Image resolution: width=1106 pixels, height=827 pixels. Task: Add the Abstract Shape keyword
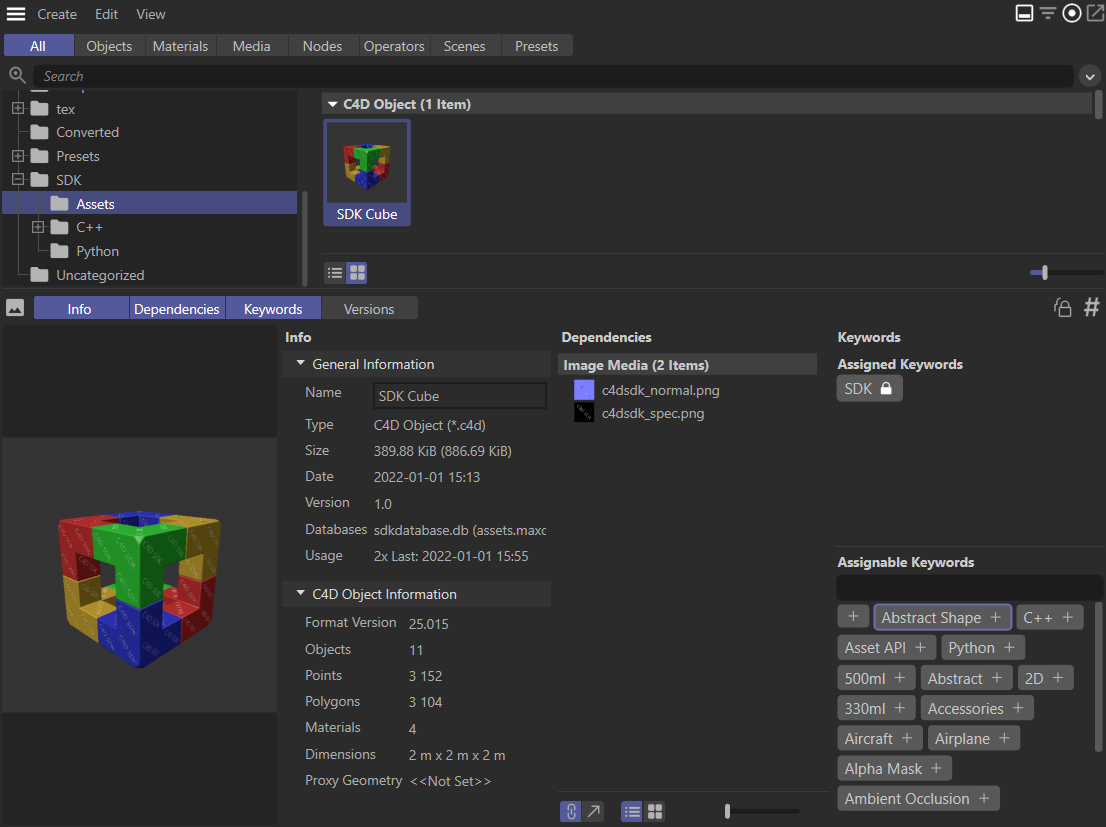[994, 618]
